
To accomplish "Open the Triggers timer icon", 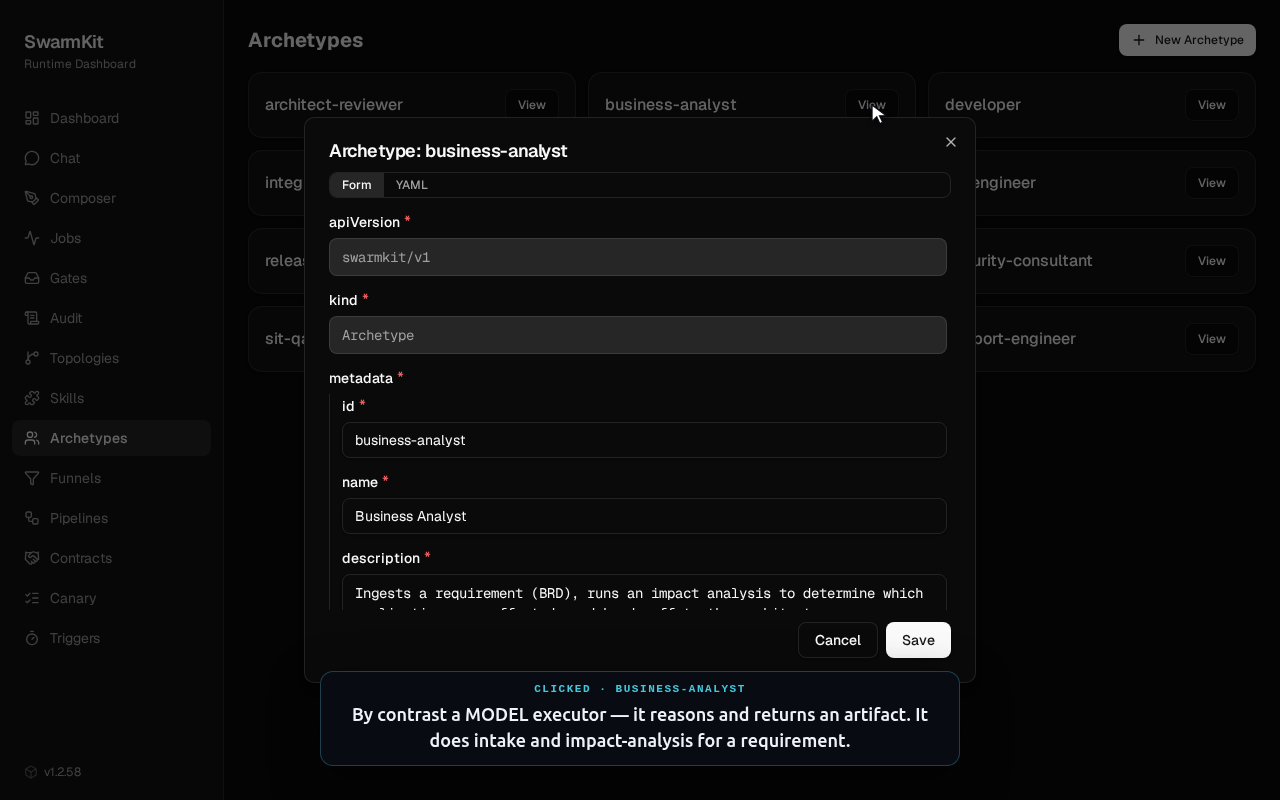I will 32,638.
